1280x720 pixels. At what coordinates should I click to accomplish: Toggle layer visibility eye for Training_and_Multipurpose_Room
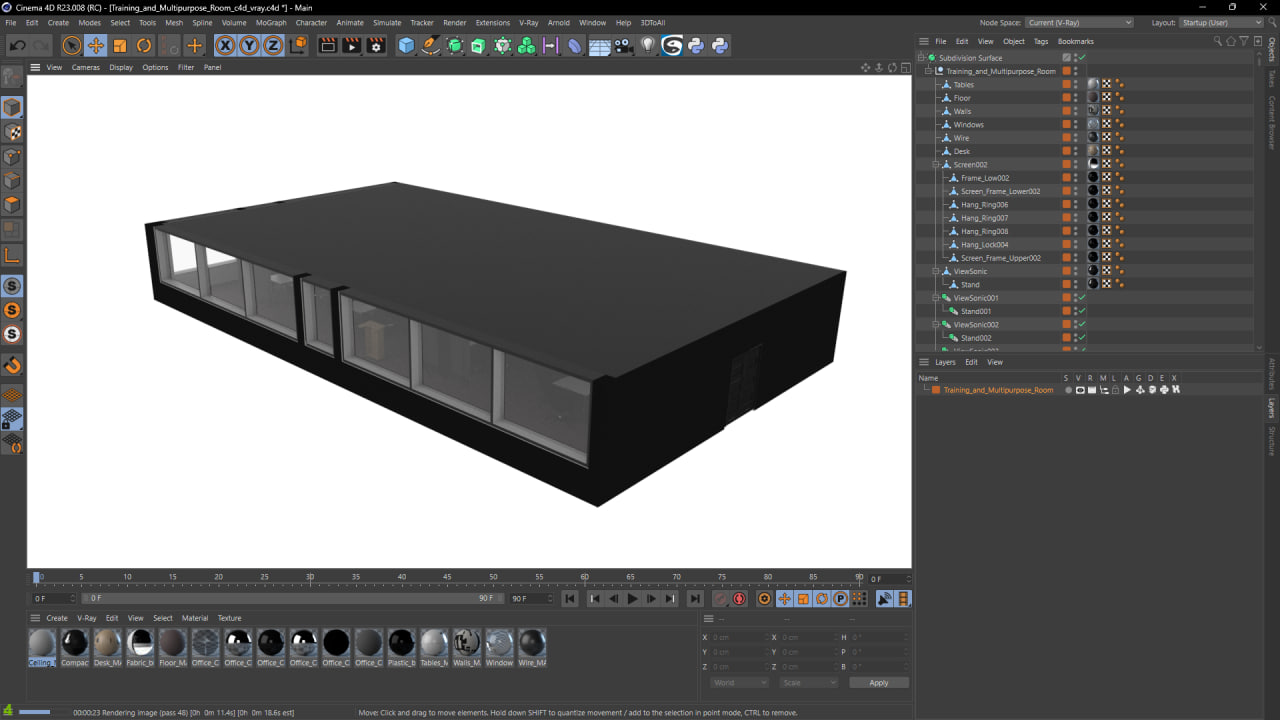click(1080, 390)
